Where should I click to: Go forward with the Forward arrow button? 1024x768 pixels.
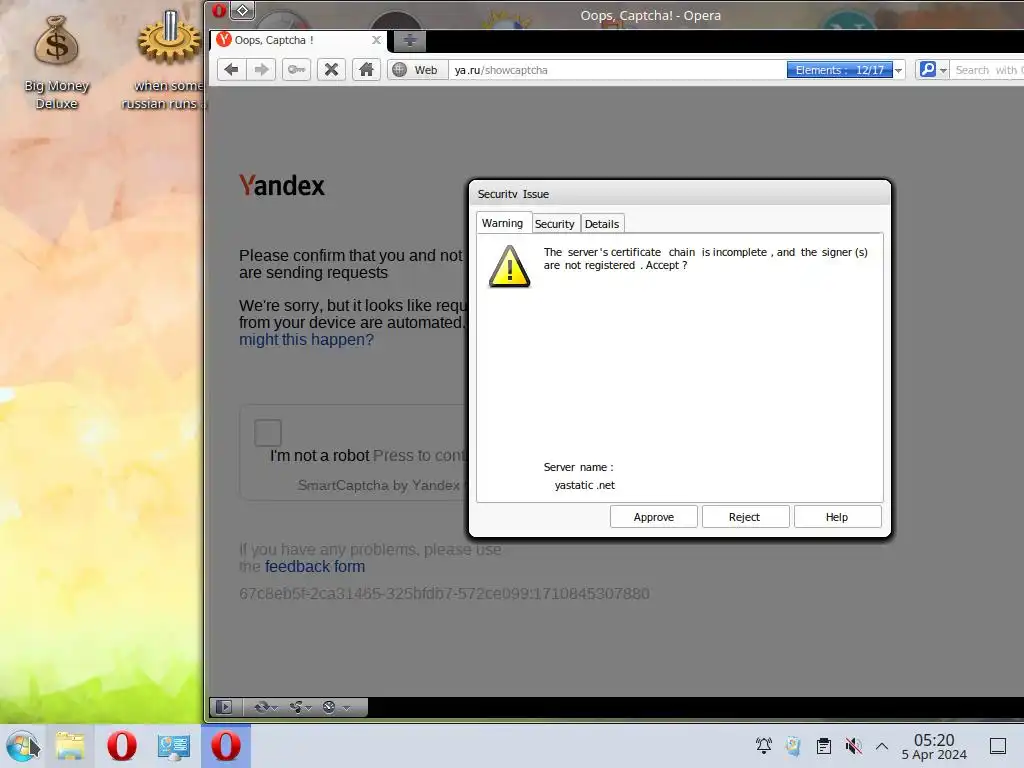coord(261,69)
